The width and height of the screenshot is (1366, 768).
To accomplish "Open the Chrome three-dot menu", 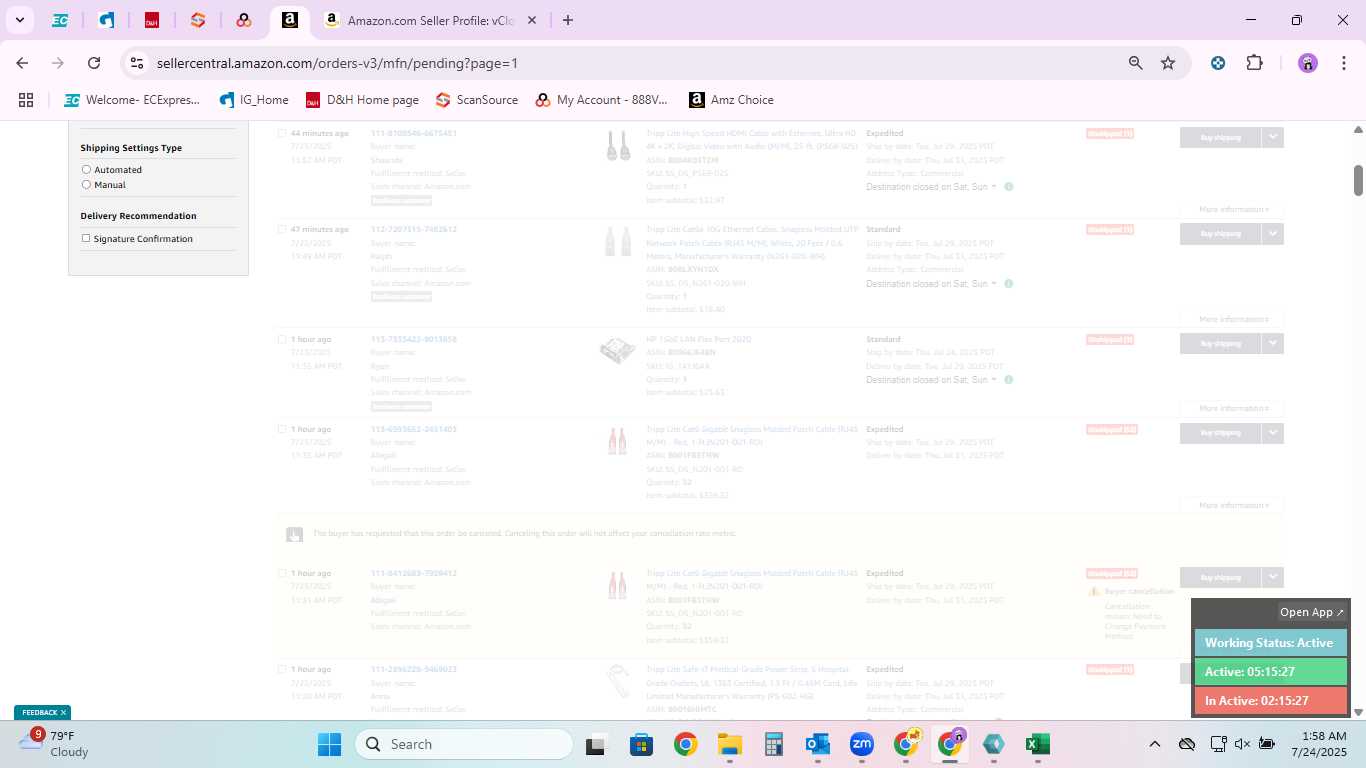I will click(1342, 63).
